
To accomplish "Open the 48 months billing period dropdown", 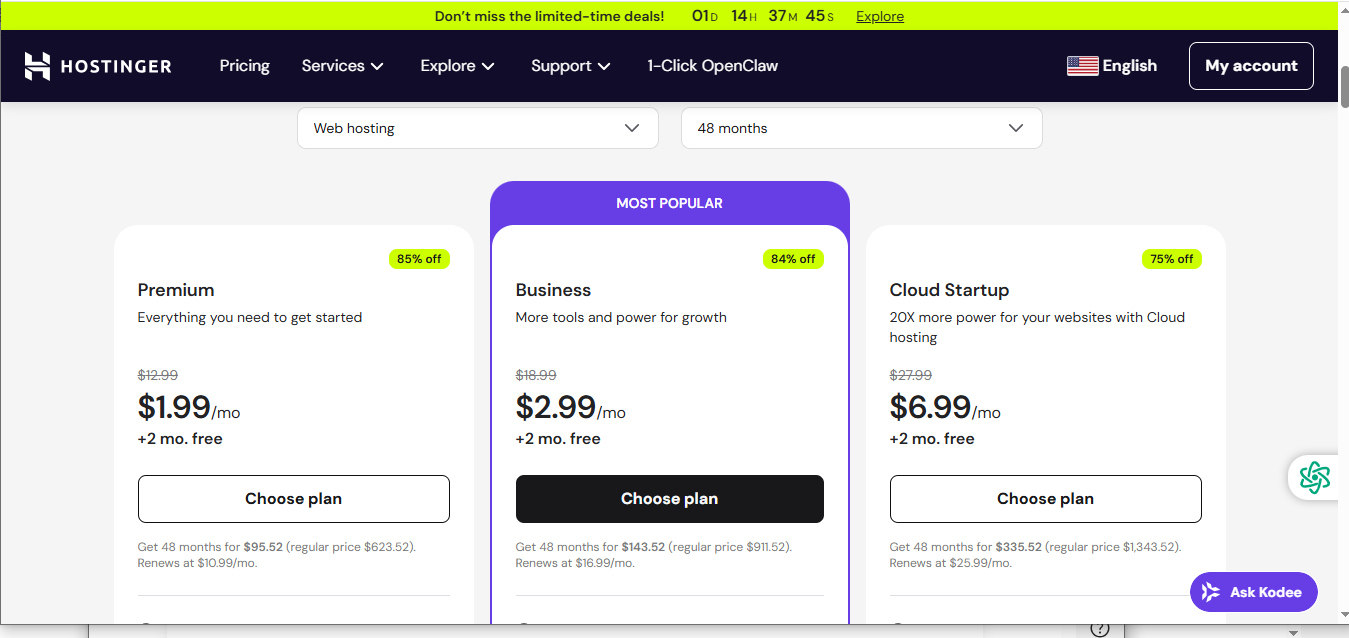I will pos(861,128).
